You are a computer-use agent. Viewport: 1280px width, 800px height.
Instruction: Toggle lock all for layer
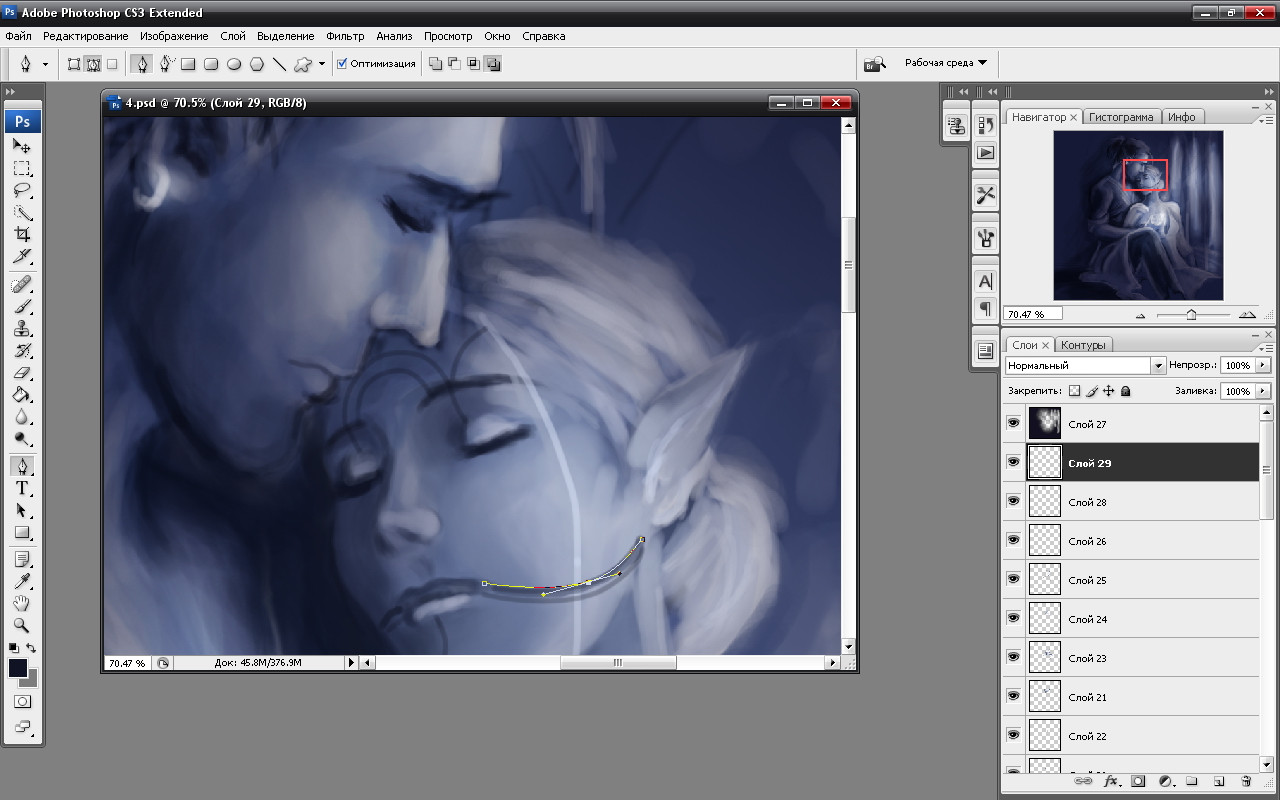1126,391
